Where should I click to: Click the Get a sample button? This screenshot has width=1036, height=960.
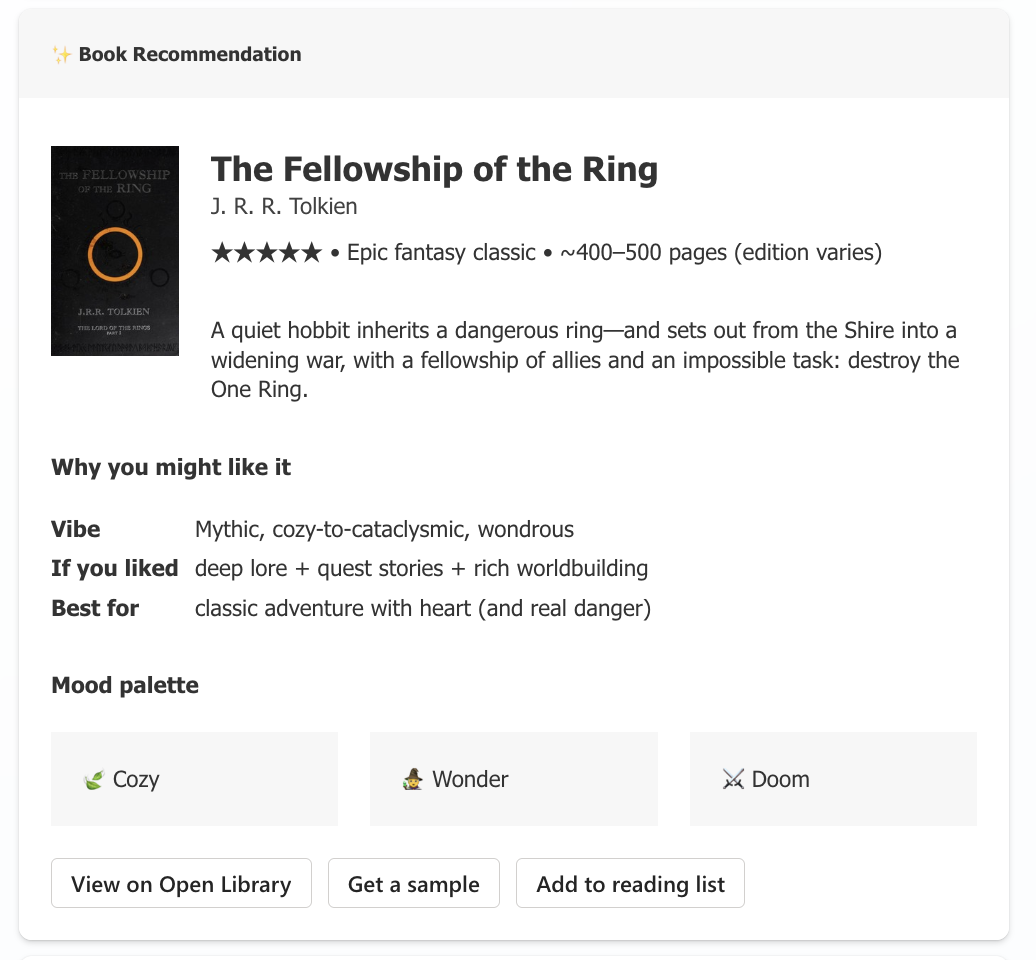click(413, 884)
